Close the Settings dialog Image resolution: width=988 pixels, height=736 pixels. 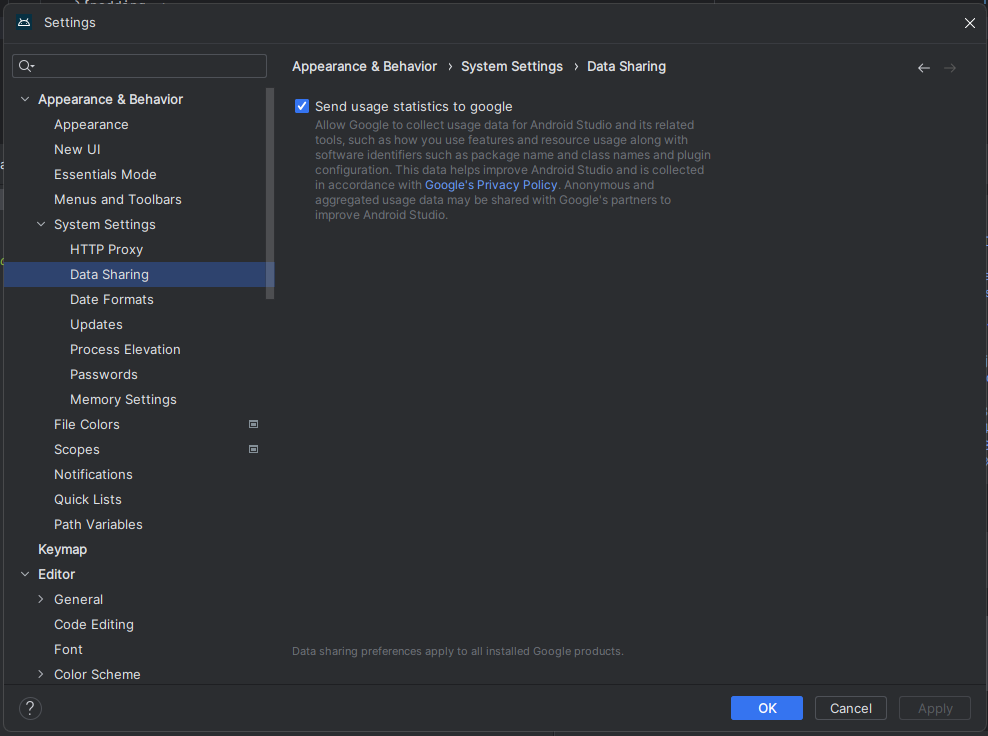969,23
